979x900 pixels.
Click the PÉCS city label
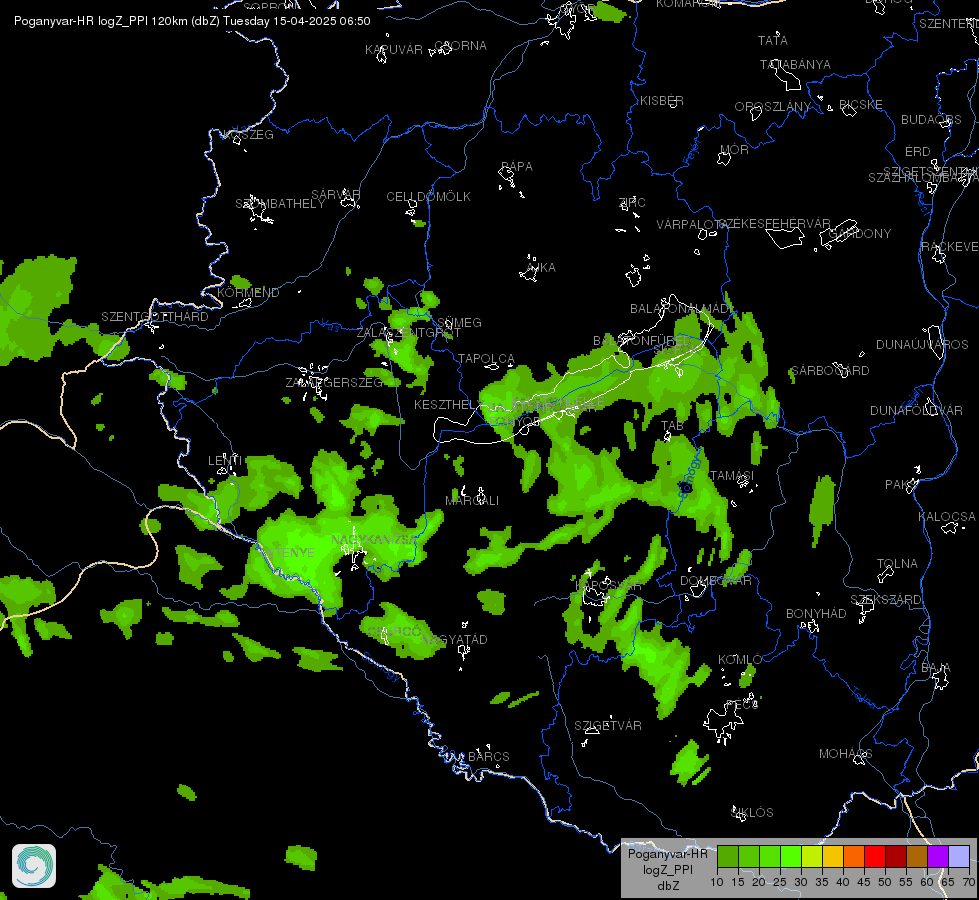pyautogui.click(x=742, y=705)
